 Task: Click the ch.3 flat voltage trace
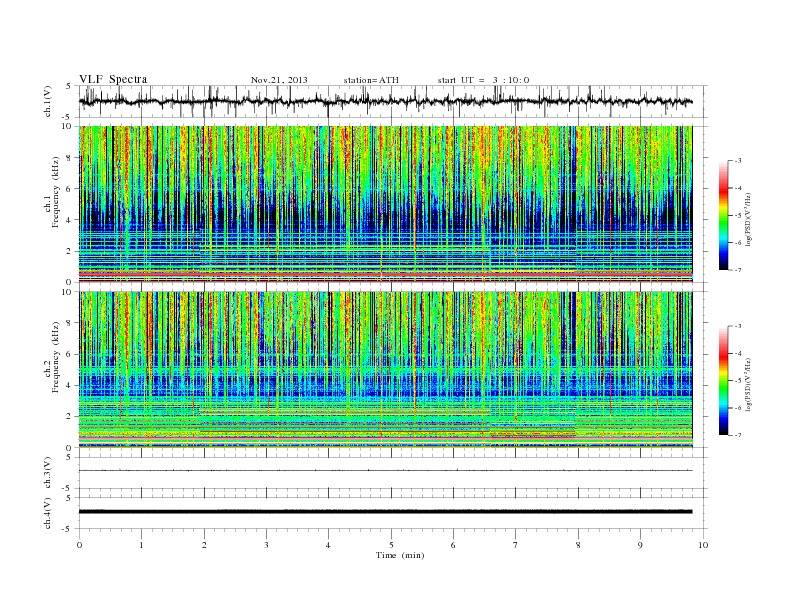pyautogui.click(x=385, y=471)
